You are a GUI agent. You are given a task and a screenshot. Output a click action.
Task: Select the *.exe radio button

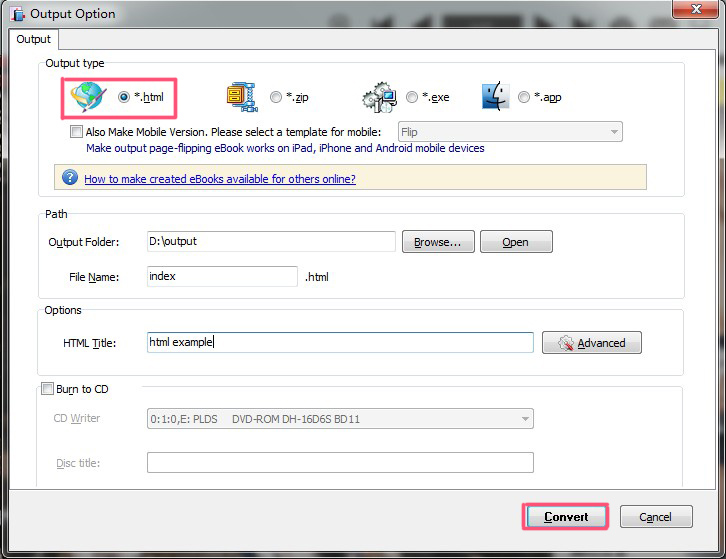click(x=412, y=97)
